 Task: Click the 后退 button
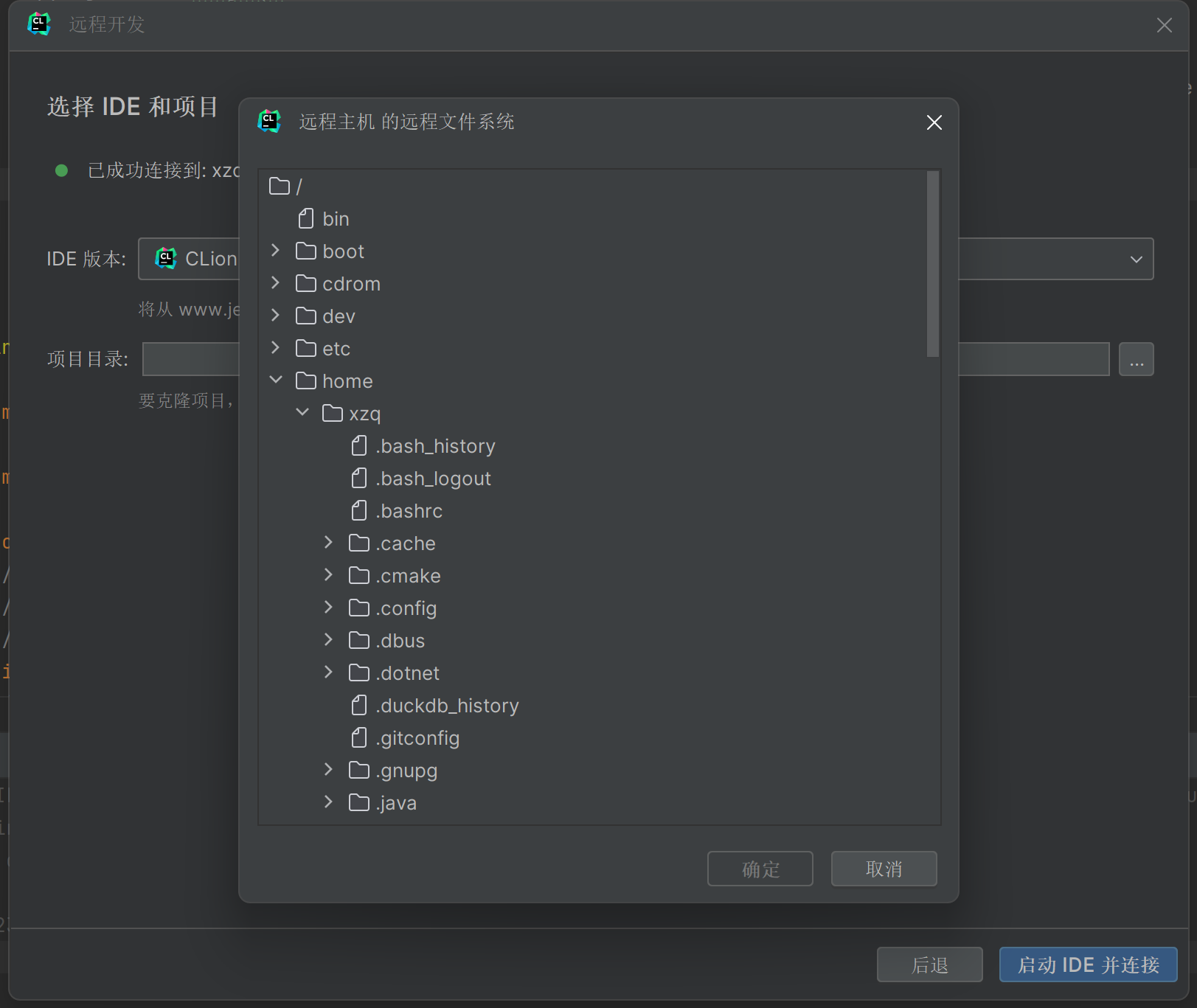pos(929,964)
